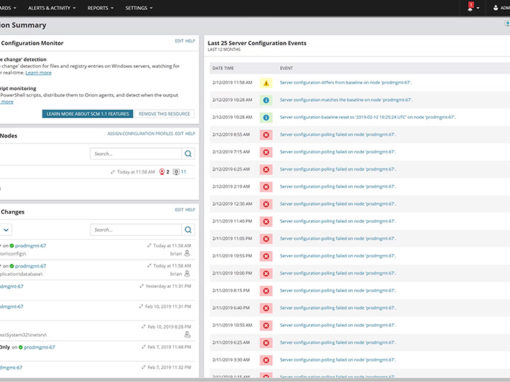This screenshot has width=510, height=382.
Task: Click the 'Feb 10, 2019 11:31 PM' change timestamp
Action: (x=168, y=306)
